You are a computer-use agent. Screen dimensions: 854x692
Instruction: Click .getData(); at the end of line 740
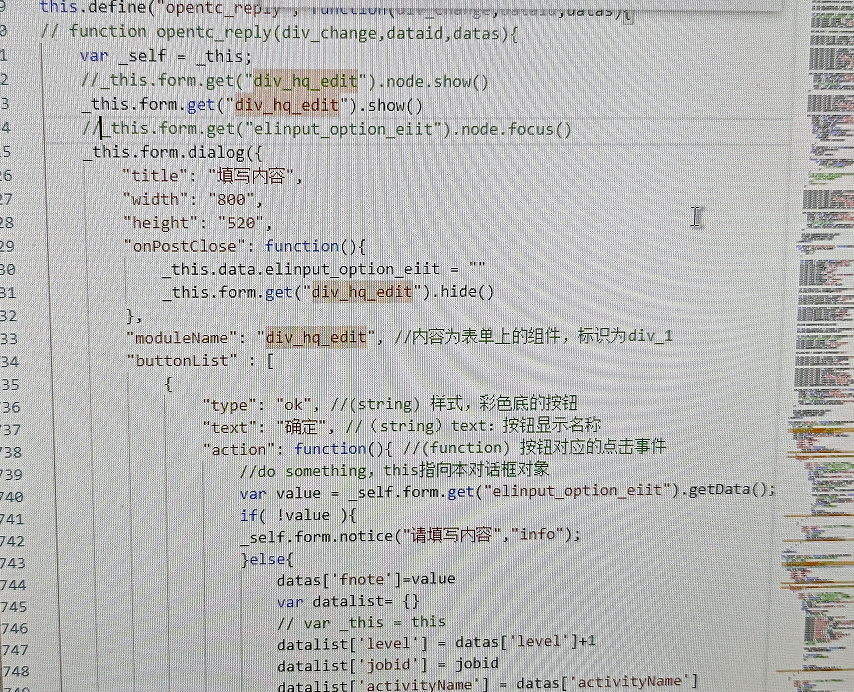point(728,490)
